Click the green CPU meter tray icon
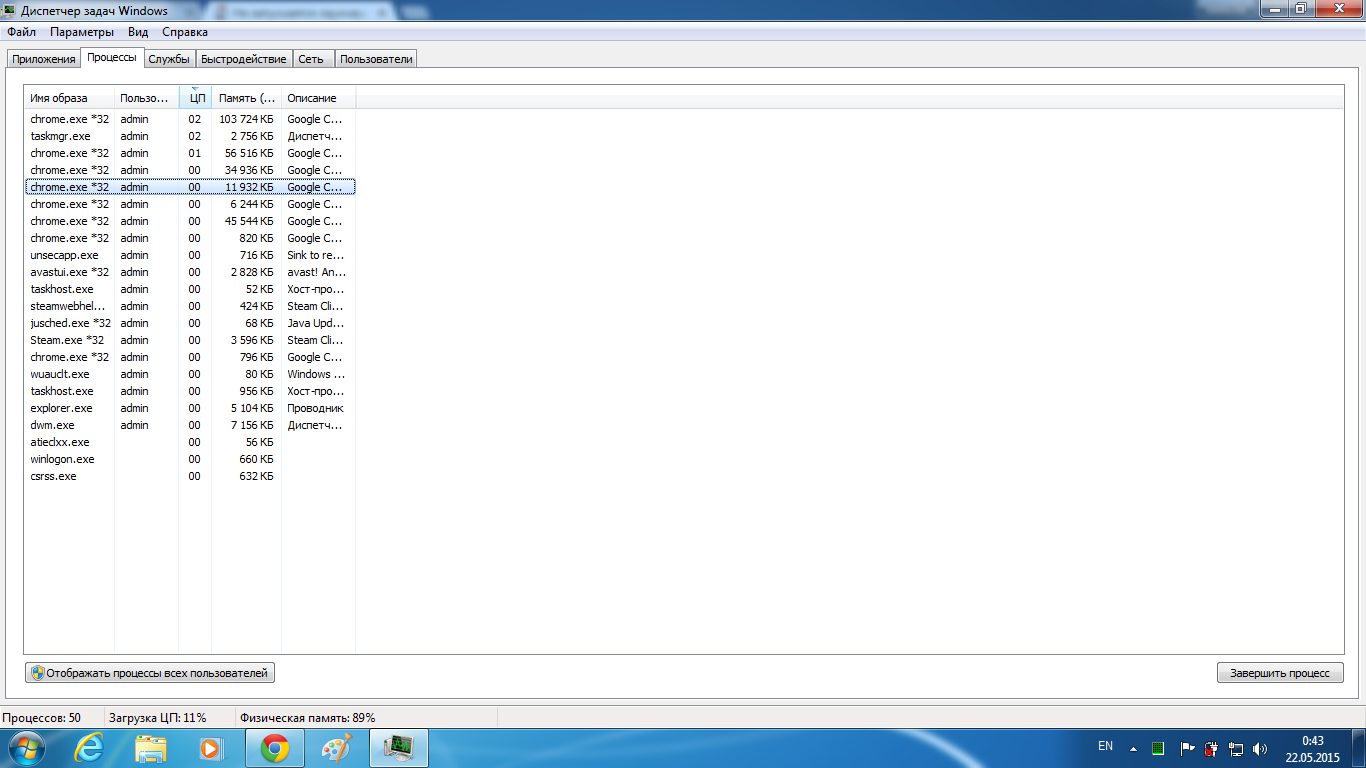This screenshot has height=768, width=1366. pyautogui.click(x=1158, y=748)
